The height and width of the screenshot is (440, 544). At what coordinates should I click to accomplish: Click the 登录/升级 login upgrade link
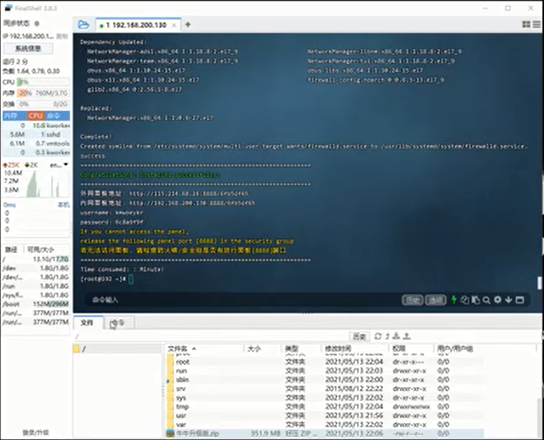[35, 432]
